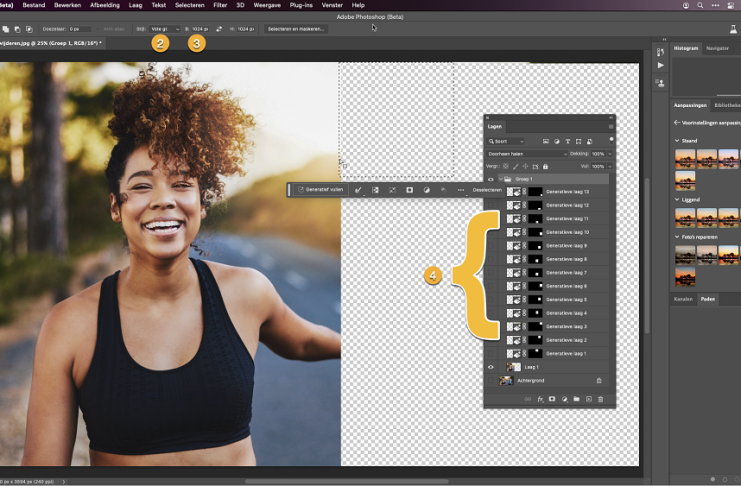The height and width of the screenshot is (486, 741).
Task: Open the Plug-ins menu
Action: point(301,5)
